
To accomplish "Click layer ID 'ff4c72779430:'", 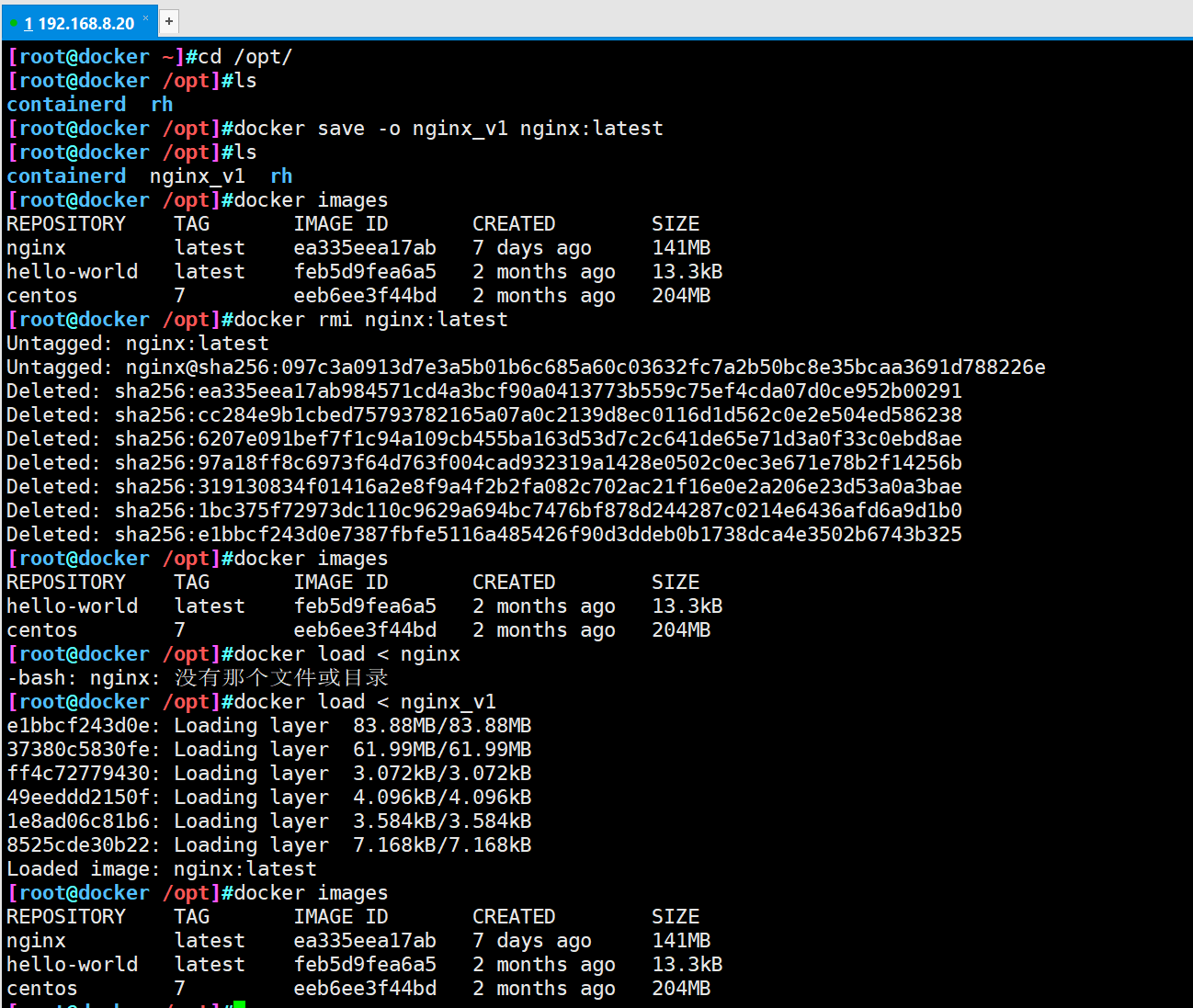I will [x=84, y=774].
